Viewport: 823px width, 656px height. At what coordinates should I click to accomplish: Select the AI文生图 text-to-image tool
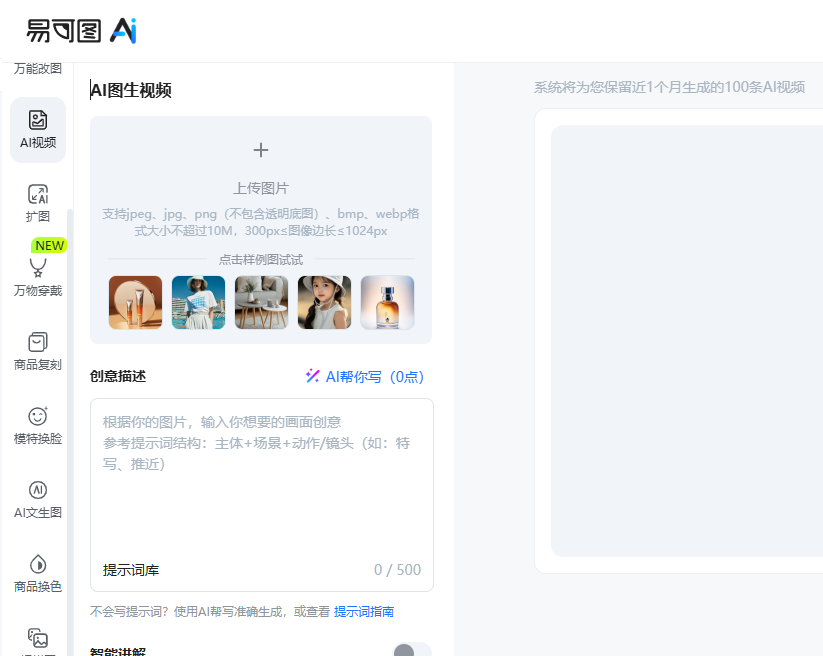pyautogui.click(x=38, y=499)
